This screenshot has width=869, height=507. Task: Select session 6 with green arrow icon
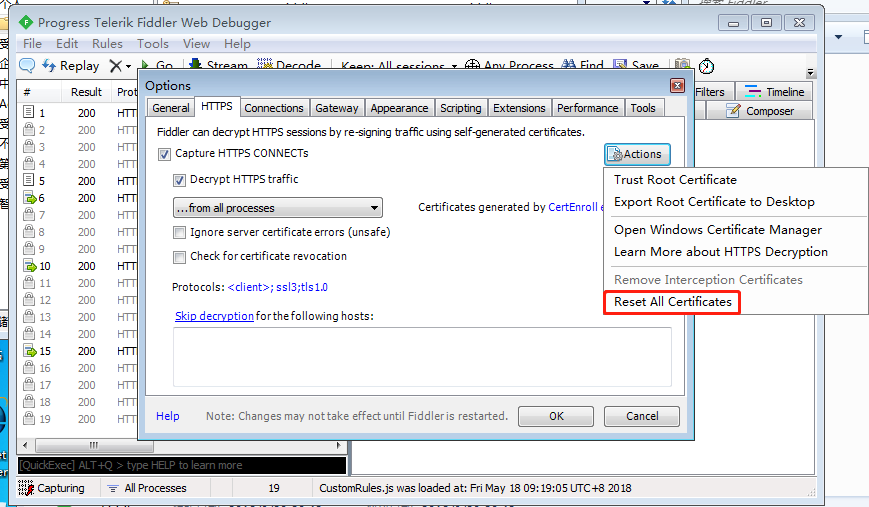[29, 197]
